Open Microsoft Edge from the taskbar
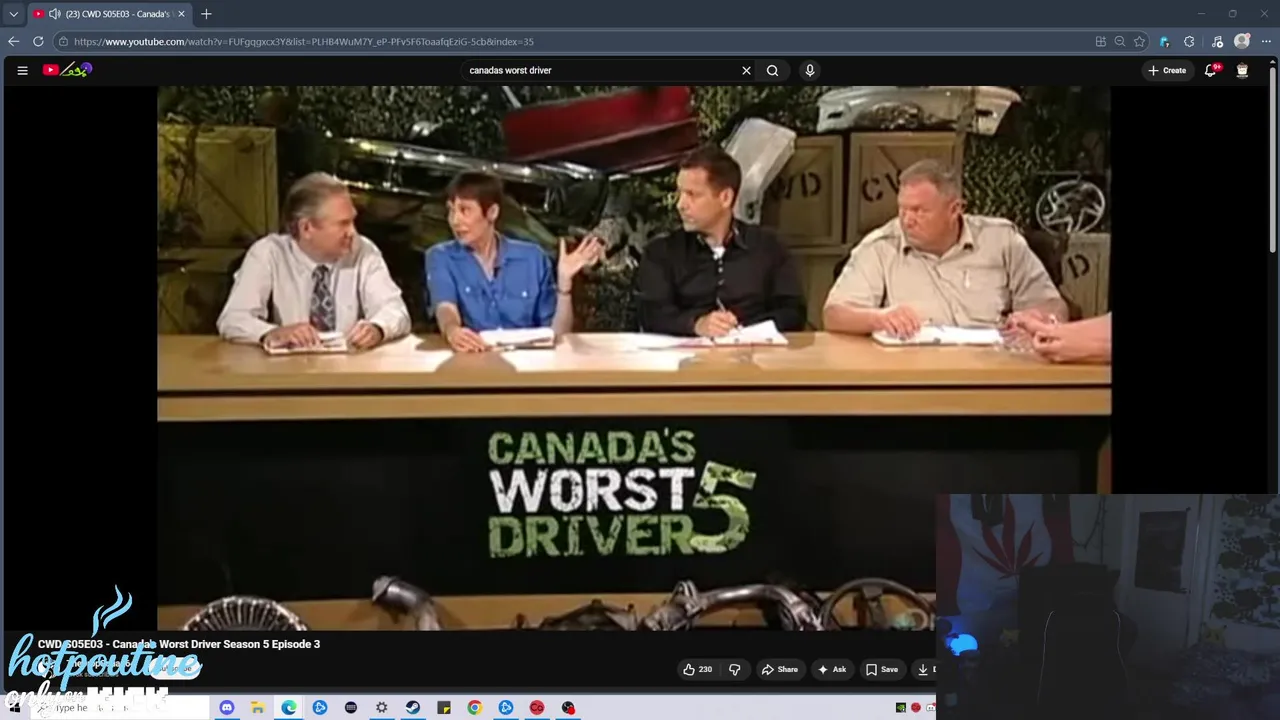The image size is (1280, 720). tap(288, 708)
